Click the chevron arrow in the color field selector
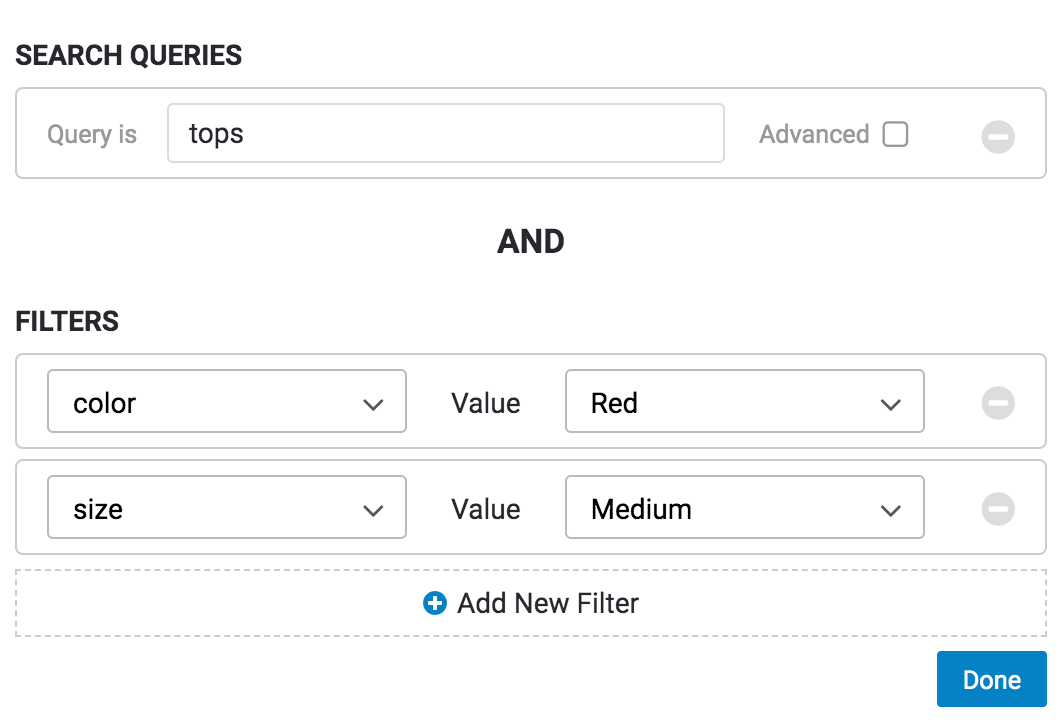Screen dimensions: 1061x721 tap(373, 404)
